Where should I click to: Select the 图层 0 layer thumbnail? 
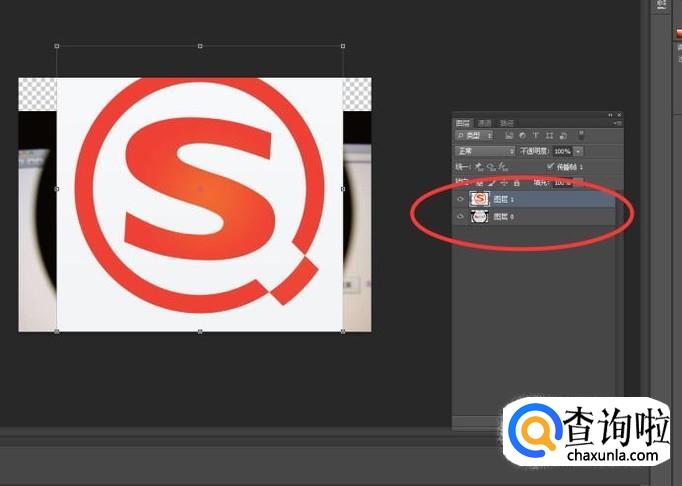coord(479,216)
